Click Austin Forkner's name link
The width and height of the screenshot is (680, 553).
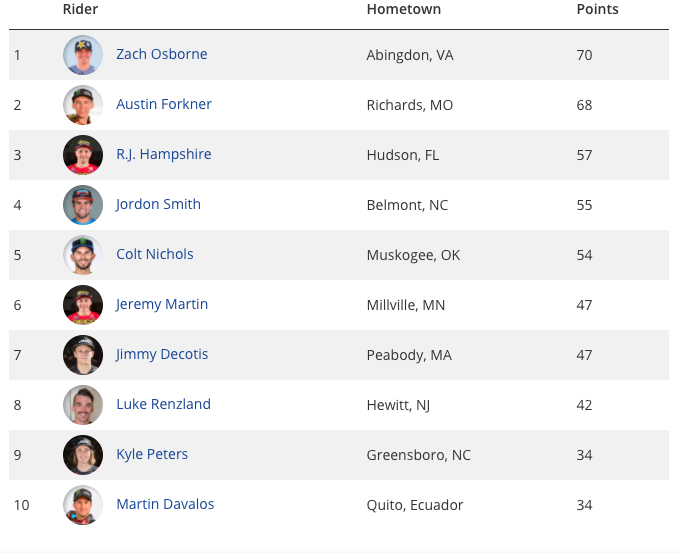click(164, 104)
